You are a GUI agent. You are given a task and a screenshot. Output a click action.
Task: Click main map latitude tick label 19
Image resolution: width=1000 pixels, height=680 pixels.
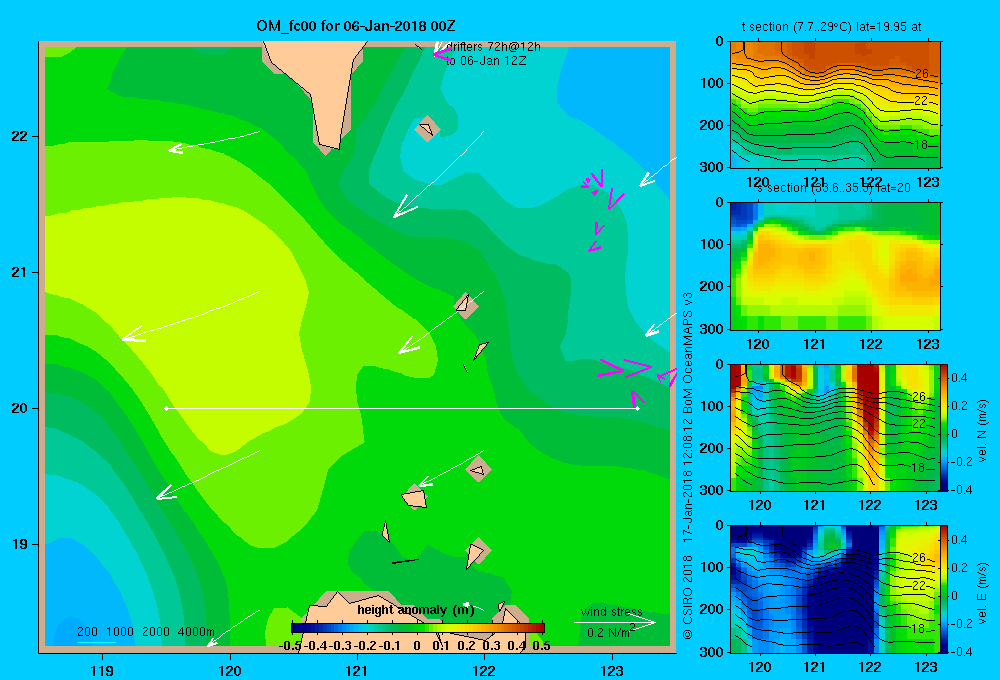(x=19, y=544)
